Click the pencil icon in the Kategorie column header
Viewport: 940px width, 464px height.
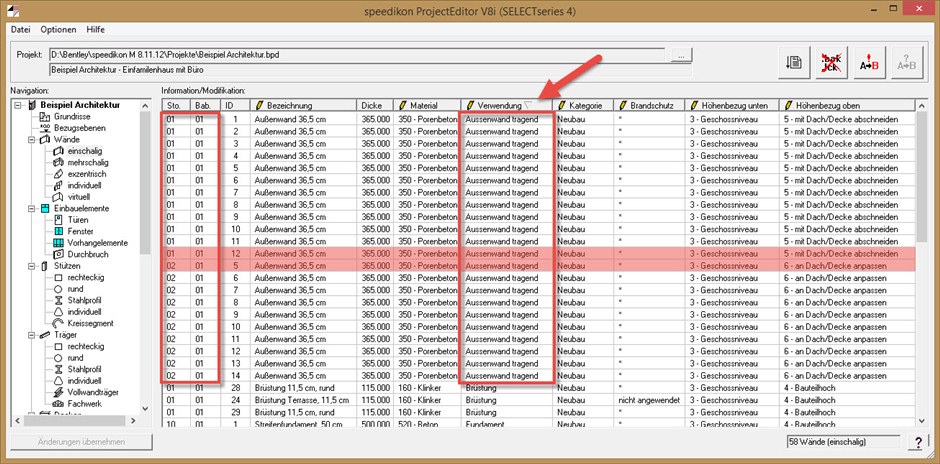pyautogui.click(x=562, y=106)
